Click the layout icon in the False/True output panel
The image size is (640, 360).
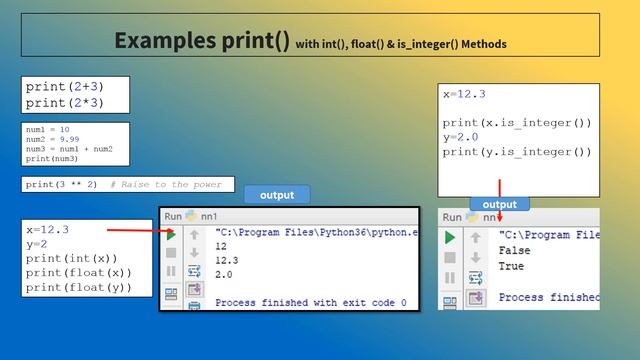(450, 302)
